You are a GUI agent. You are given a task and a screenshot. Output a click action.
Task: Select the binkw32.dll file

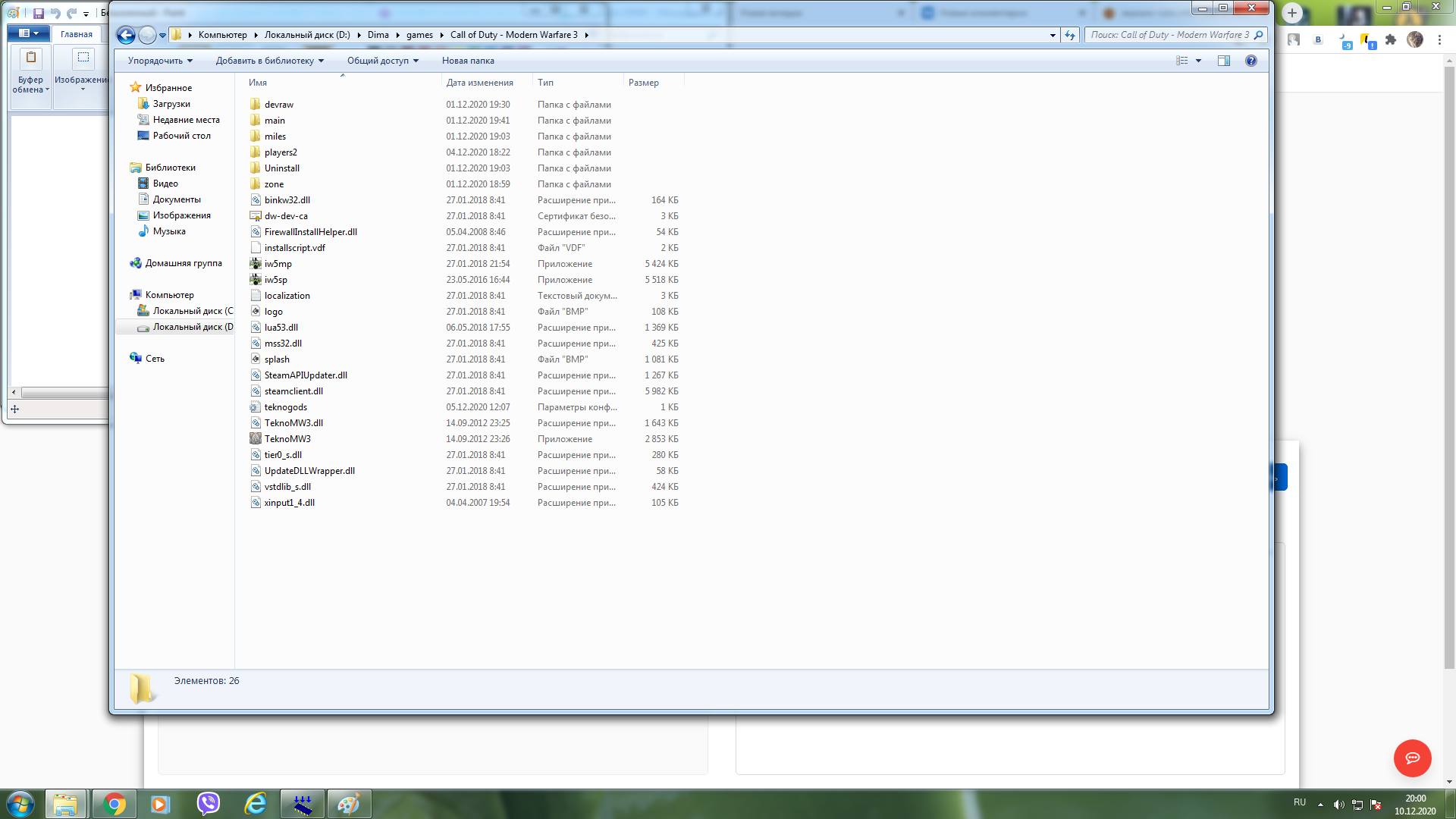[x=287, y=200]
